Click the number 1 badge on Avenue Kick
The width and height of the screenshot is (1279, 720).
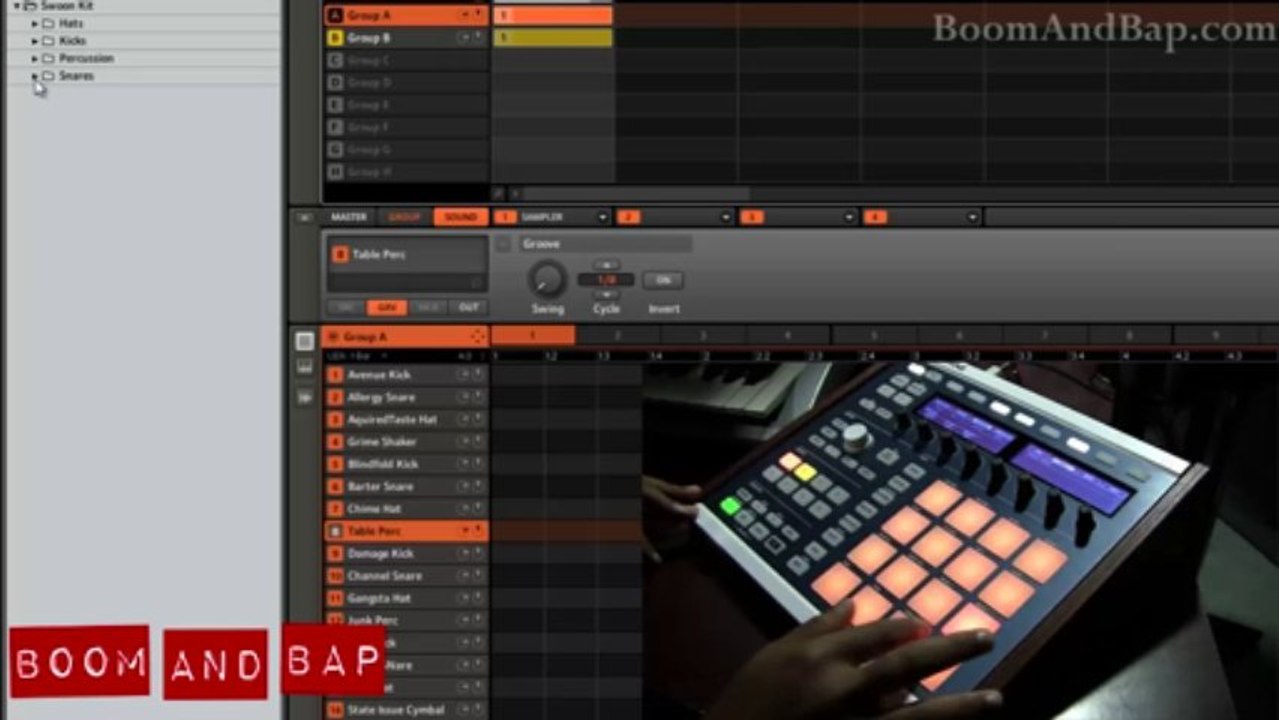point(336,375)
